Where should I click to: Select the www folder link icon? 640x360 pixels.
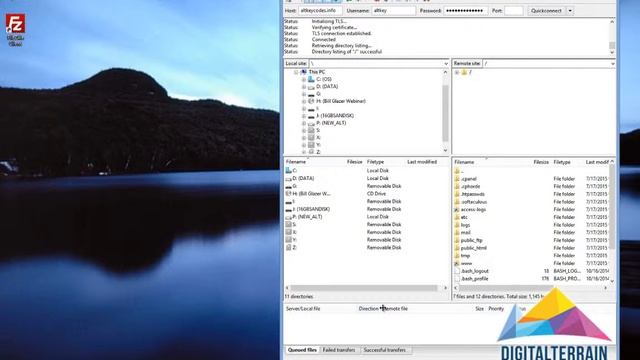point(457,263)
